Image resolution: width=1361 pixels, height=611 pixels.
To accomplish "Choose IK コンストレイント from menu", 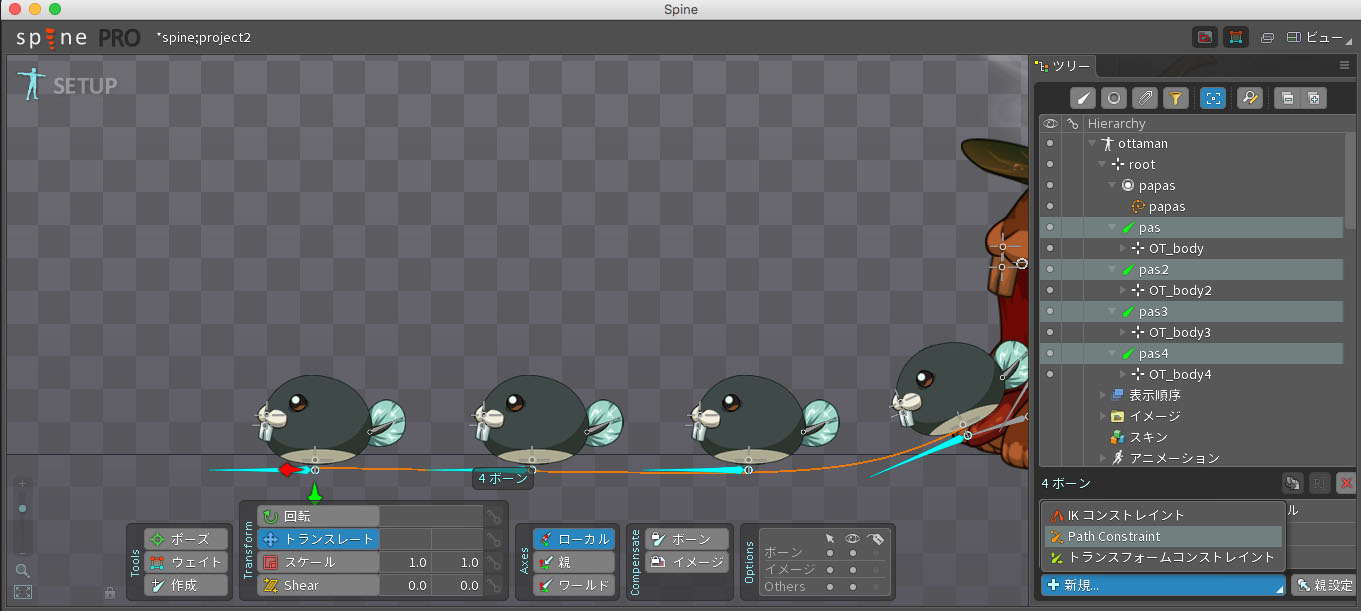I will (x=1162, y=515).
